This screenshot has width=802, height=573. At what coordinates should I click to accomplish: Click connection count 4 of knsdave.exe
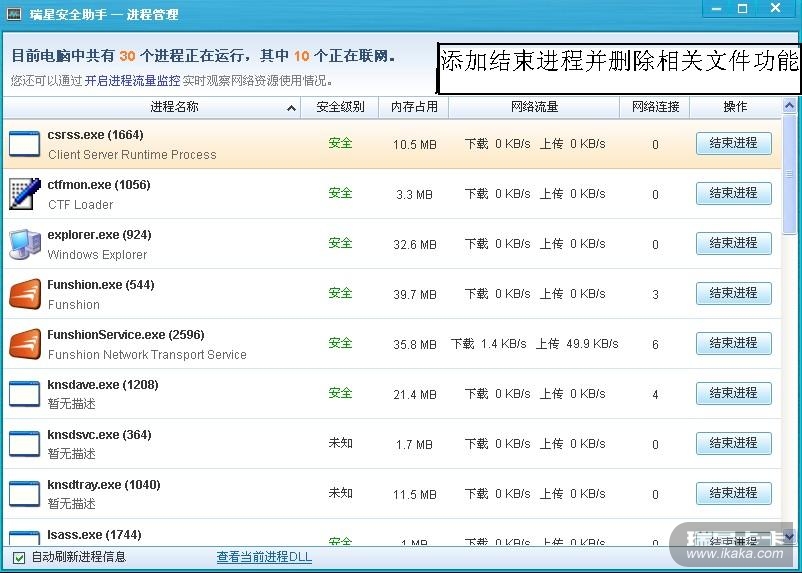click(x=655, y=395)
